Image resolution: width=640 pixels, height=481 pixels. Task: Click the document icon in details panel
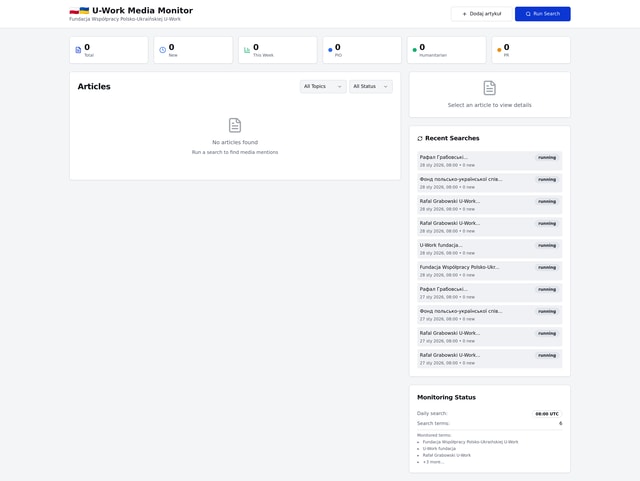pos(489,88)
